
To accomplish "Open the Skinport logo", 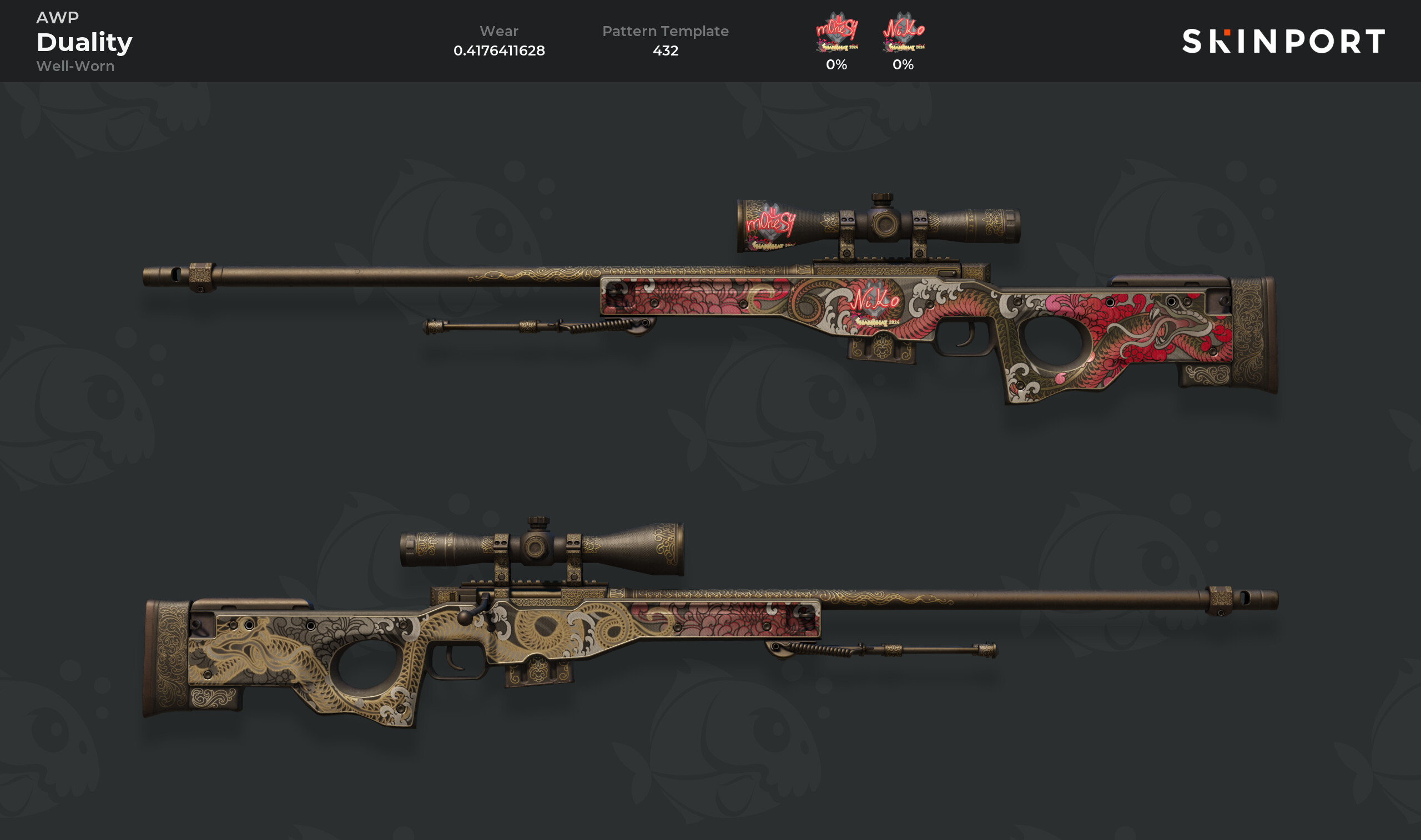I will (1283, 41).
